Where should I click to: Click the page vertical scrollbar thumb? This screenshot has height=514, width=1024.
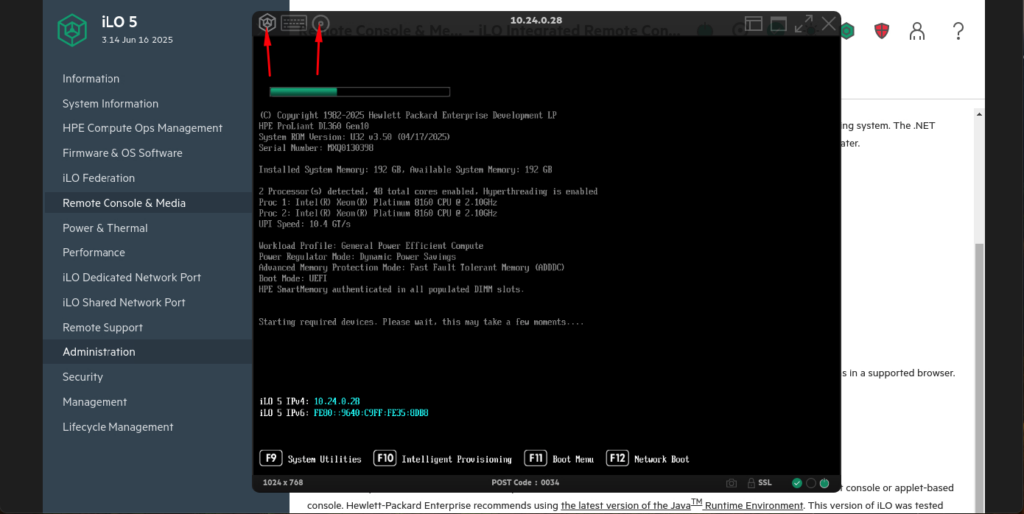coord(978,377)
